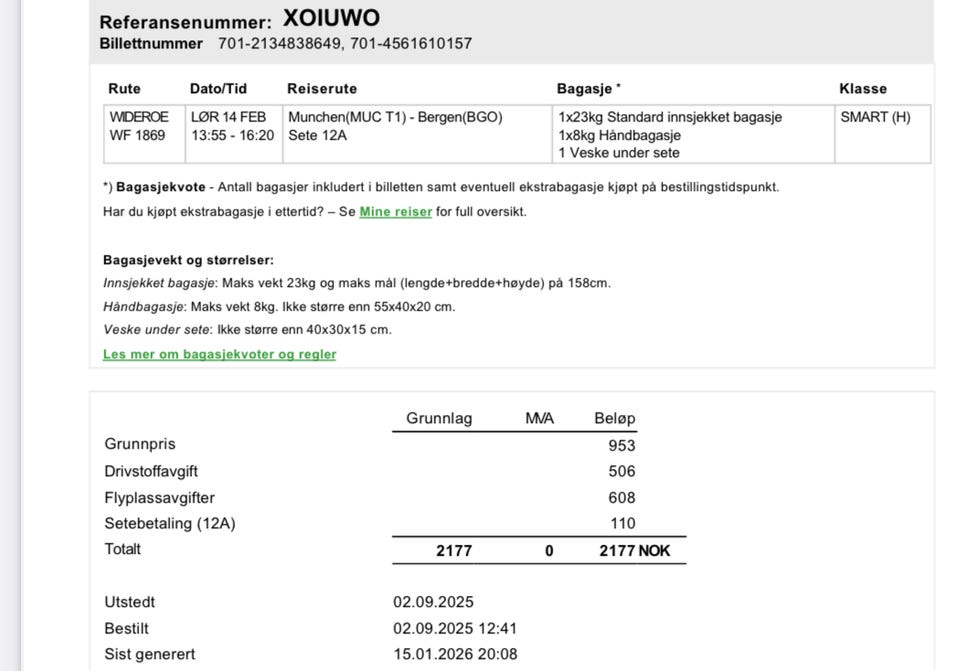Click 'Har du kjøpt ekstrabagasje i ettertid?'

coord(213,212)
